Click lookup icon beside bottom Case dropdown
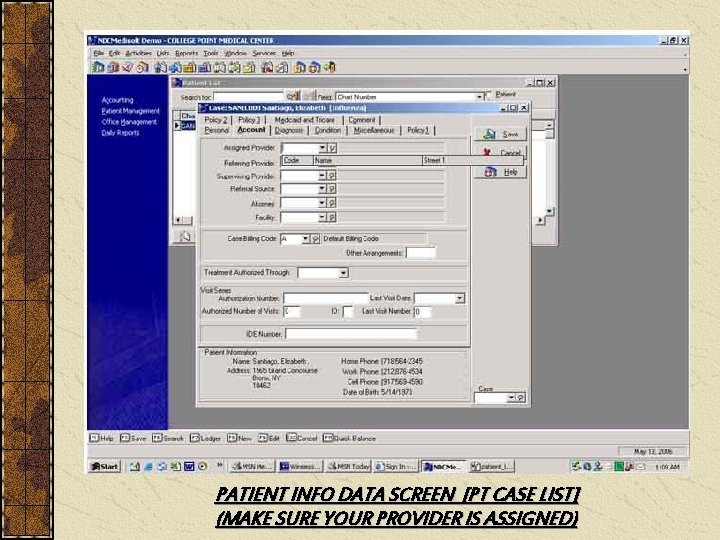 (x=521, y=398)
